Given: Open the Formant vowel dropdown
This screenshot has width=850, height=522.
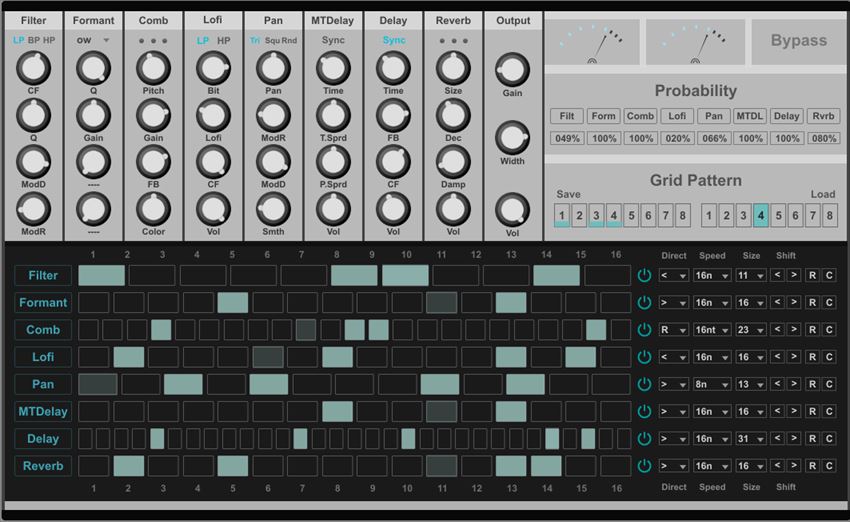Looking at the screenshot, I should [x=93, y=41].
